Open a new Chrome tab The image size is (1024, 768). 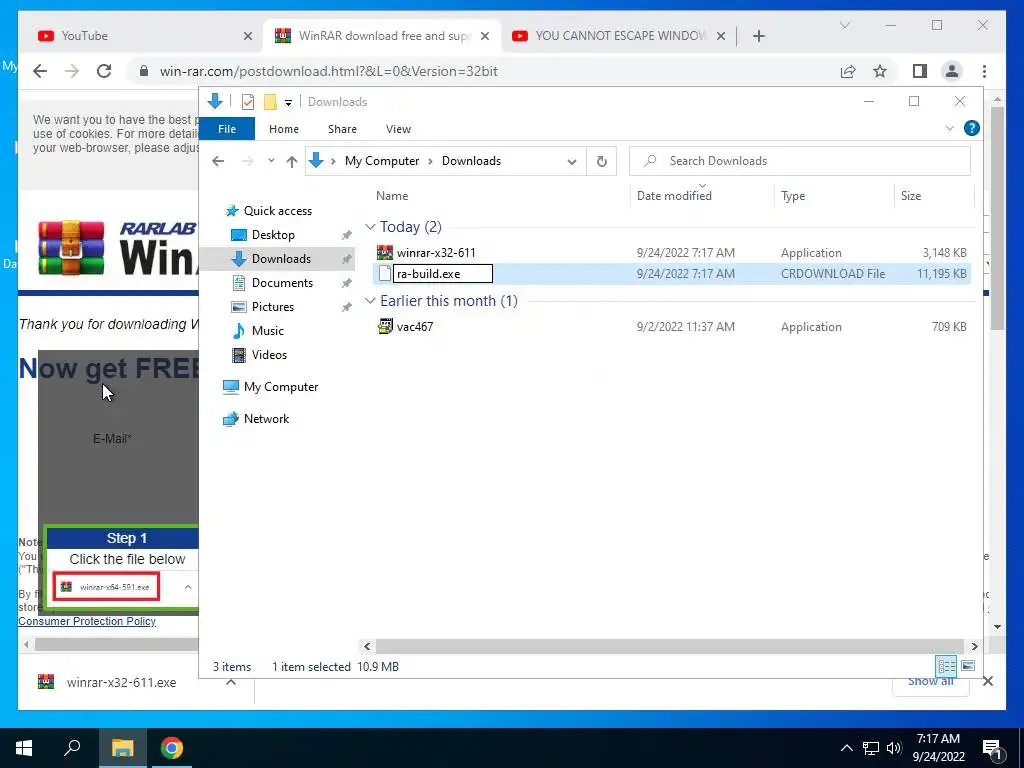(758, 36)
